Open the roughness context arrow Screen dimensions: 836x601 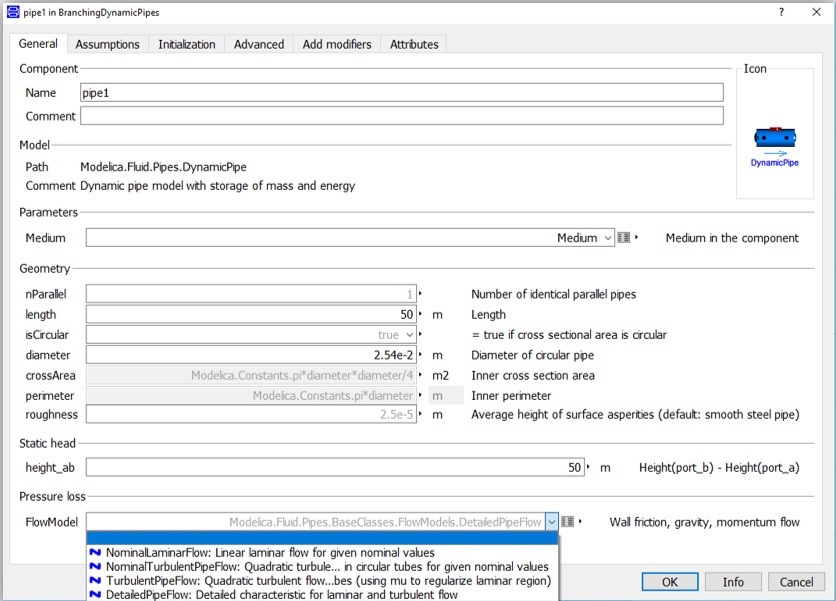[420, 414]
